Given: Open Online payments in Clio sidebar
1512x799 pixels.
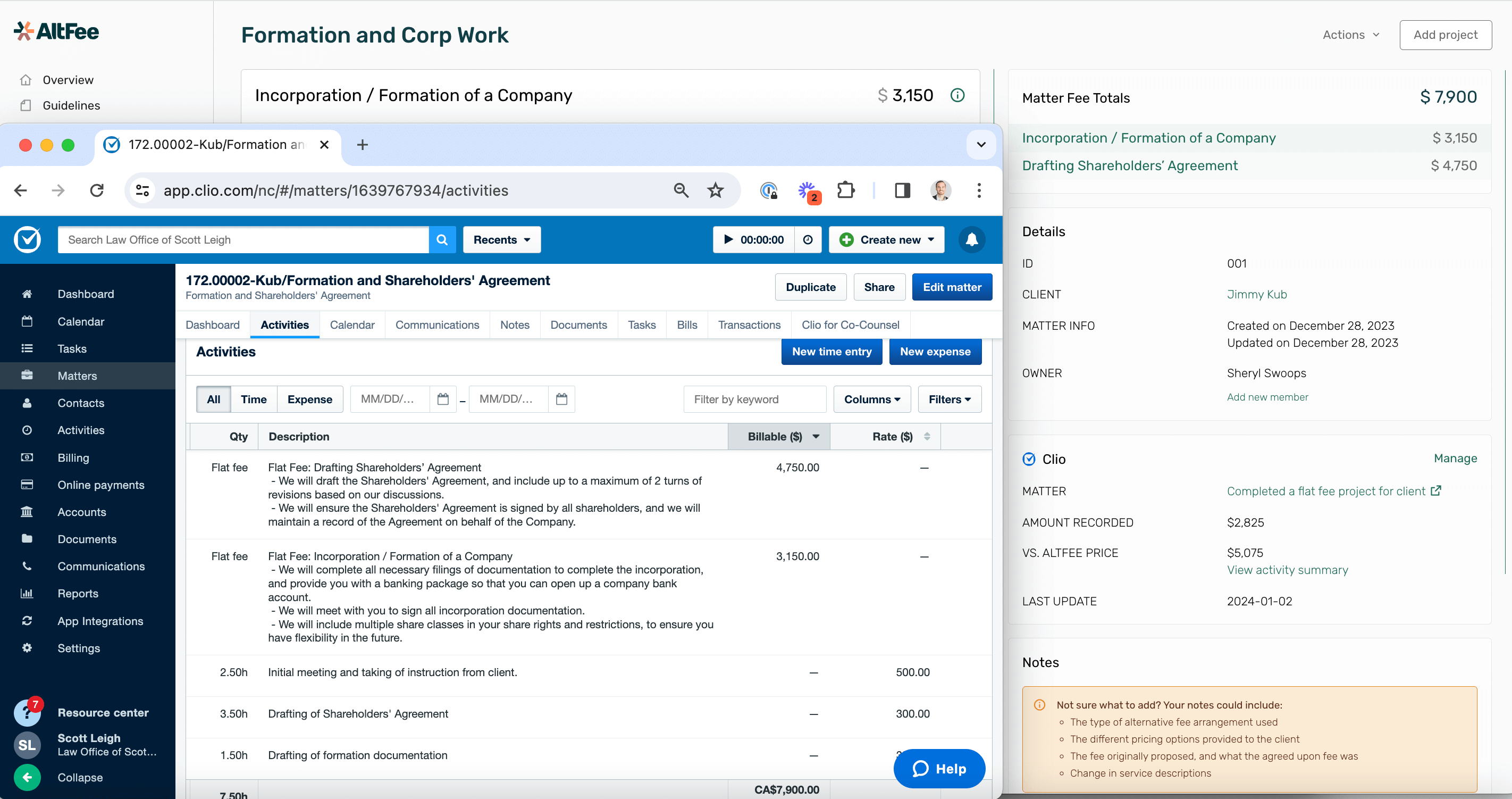Looking at the screenshot, I should (101, 485).
